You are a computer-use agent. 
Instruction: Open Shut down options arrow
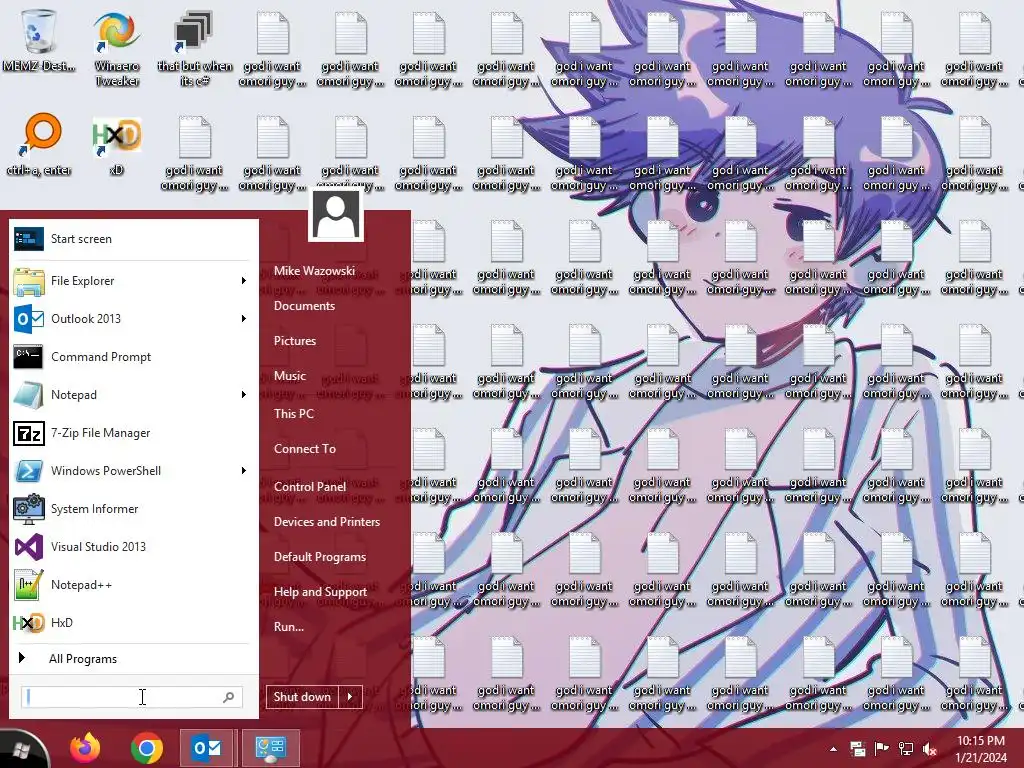[351, 697]
